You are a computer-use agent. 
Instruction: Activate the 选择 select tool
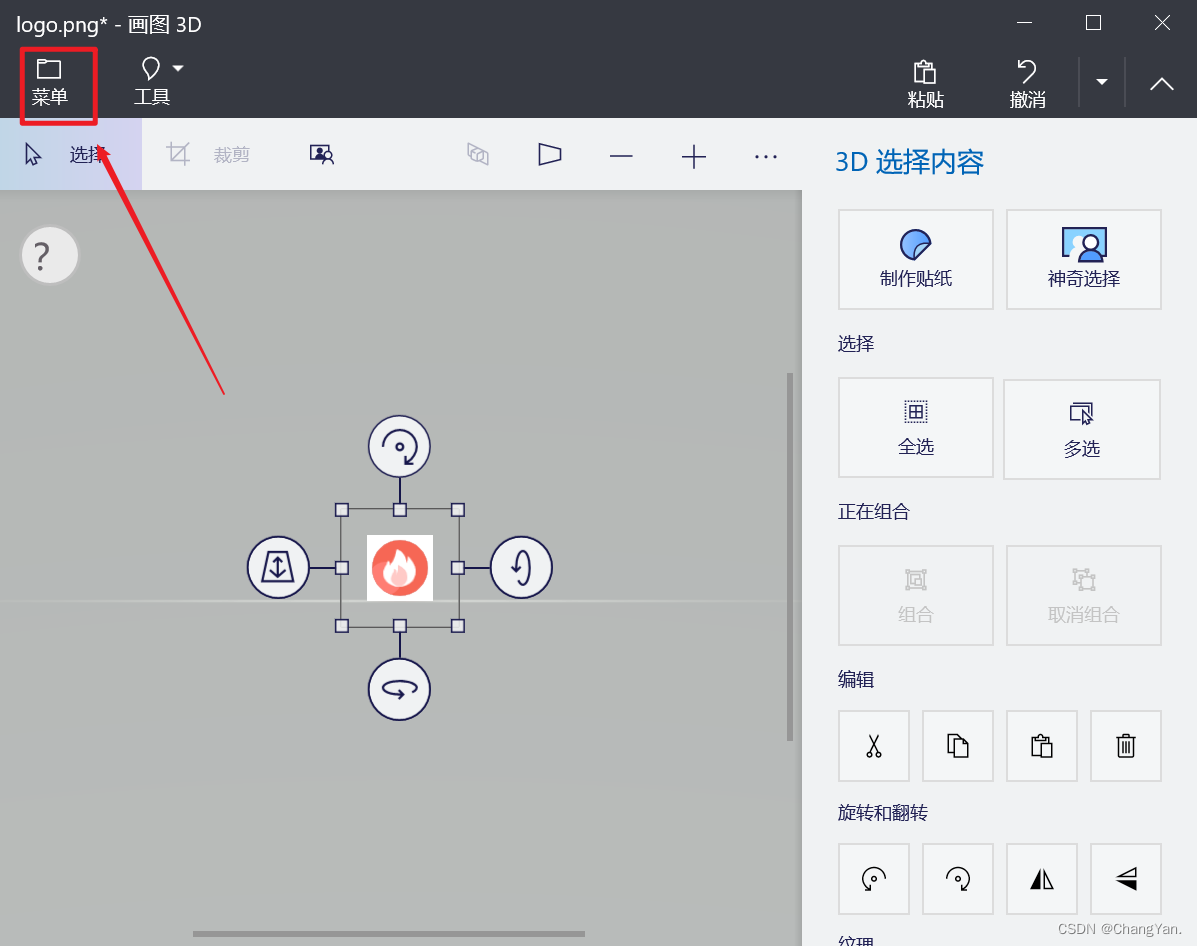(x=70, y=154)
